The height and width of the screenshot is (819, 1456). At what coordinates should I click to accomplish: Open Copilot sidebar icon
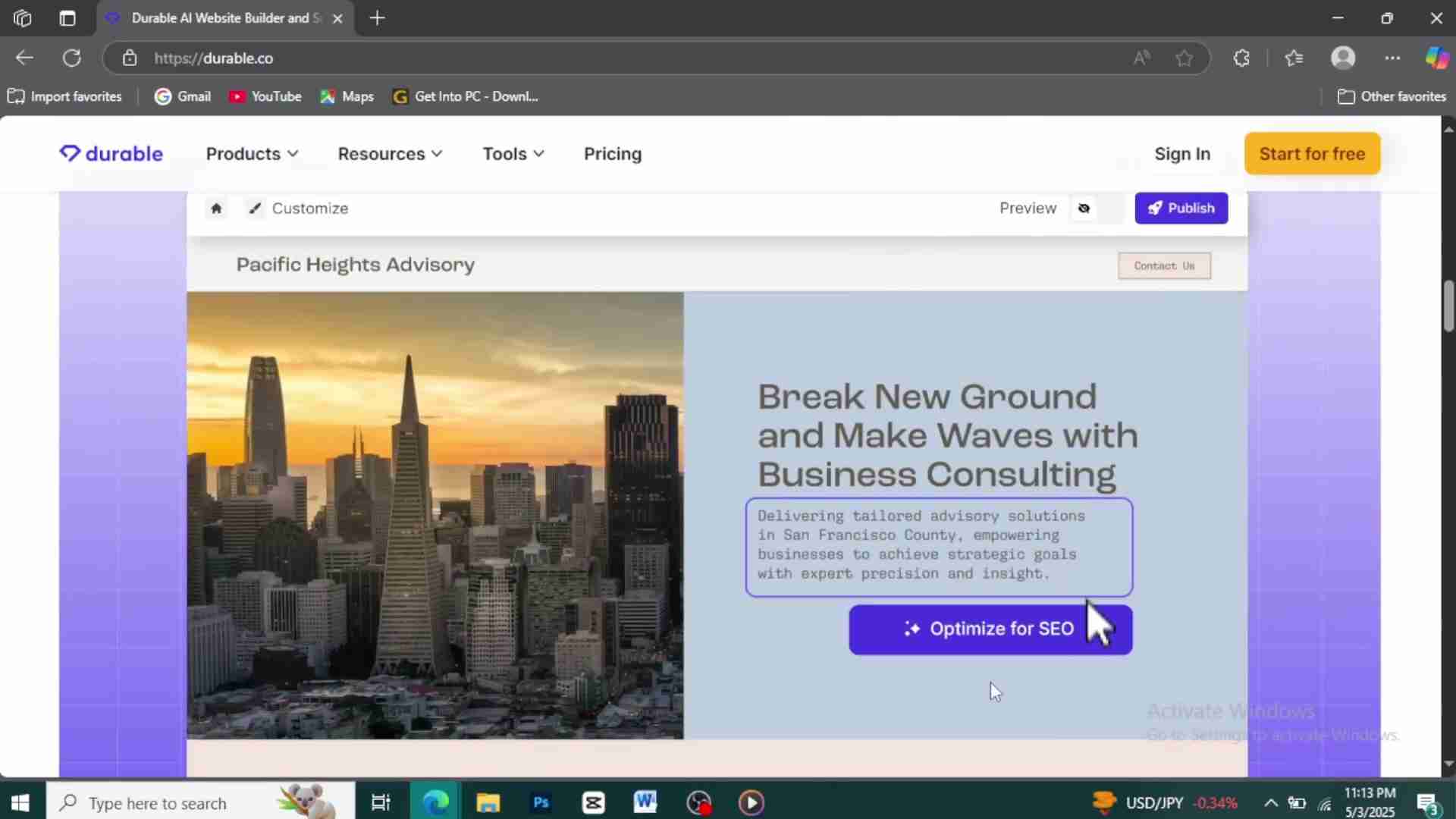coord(1436,58)
